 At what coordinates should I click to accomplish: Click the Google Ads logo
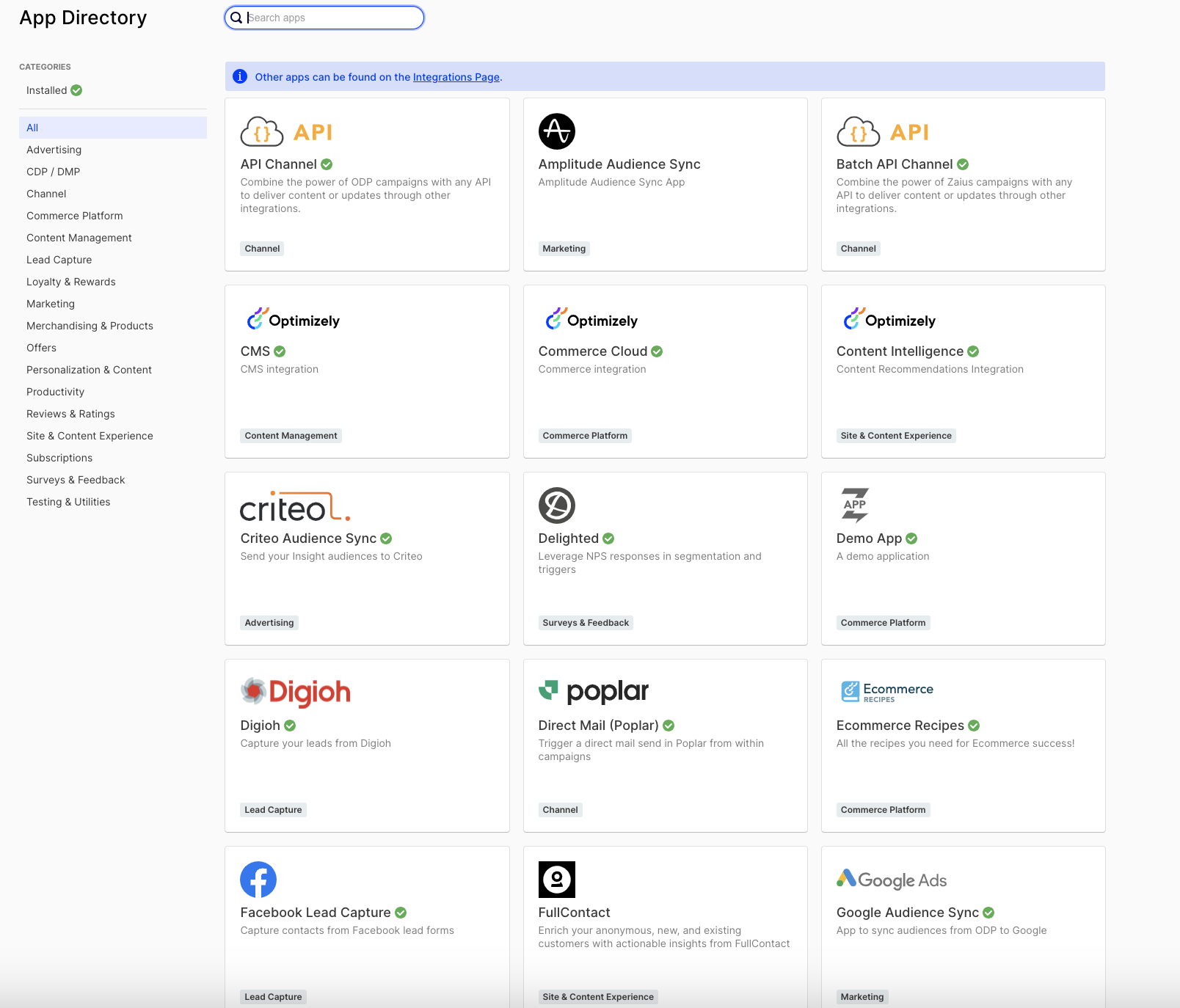891,880
